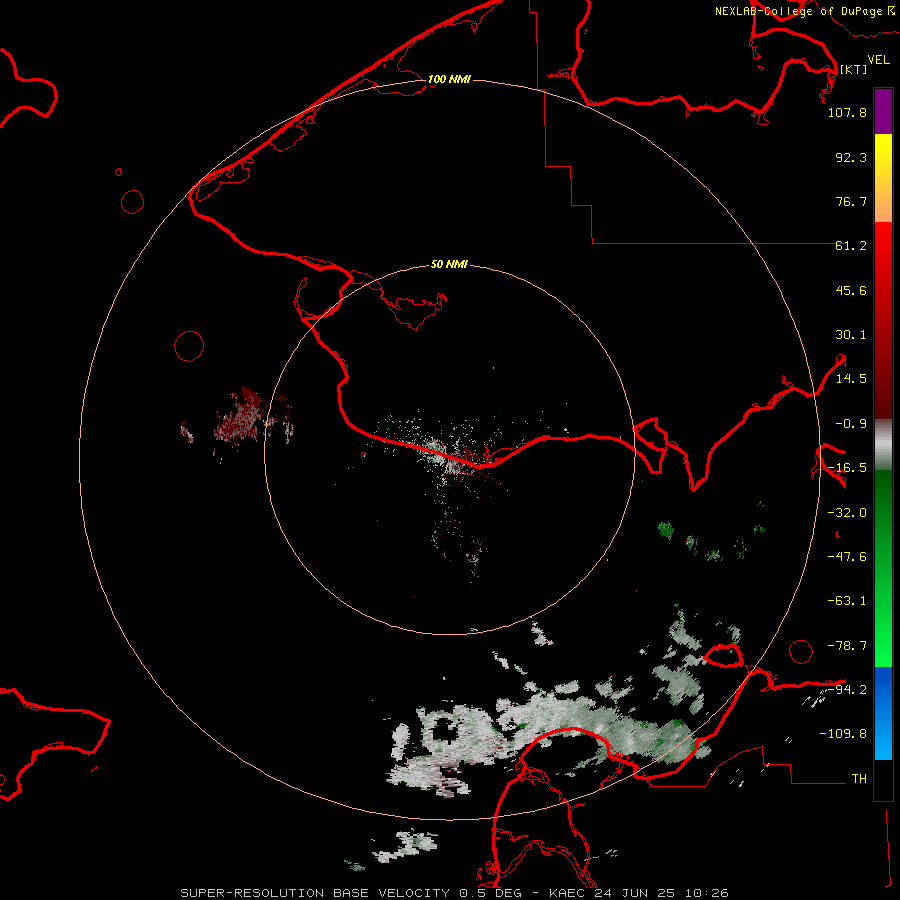Screen dimensions: 900x900
Task: Click the -47.6 value on velocity scale
Action: [847, 557]
